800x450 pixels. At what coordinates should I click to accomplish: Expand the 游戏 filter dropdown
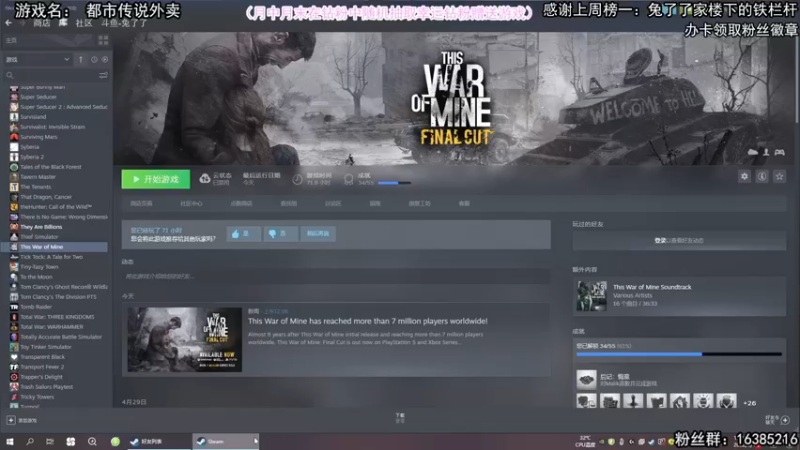coord(37,60)
